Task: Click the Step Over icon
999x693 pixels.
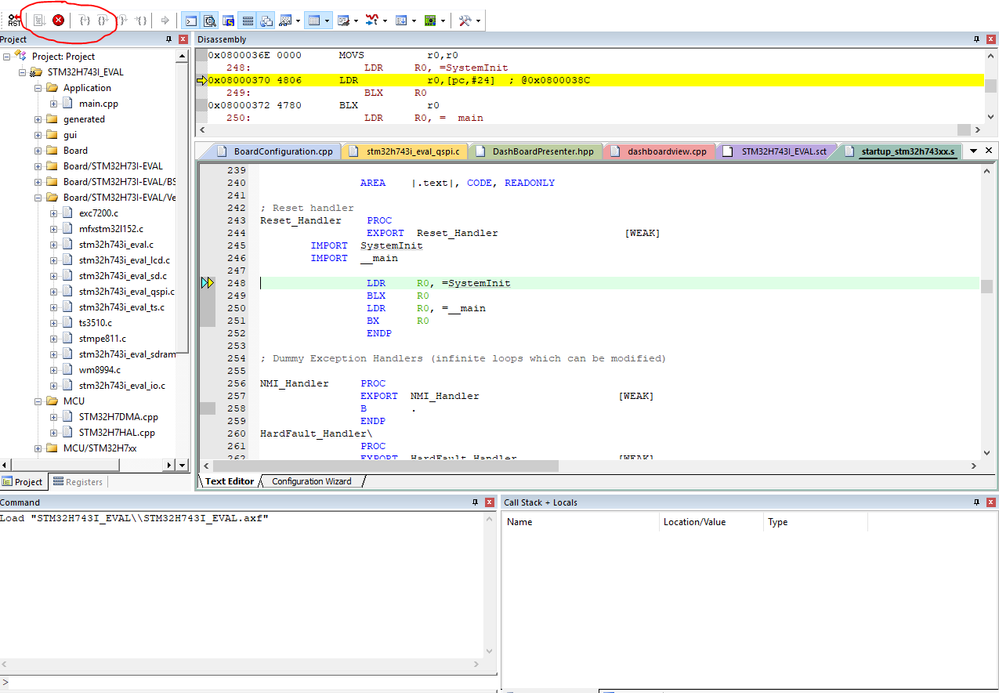Action: tap(103, 20)
